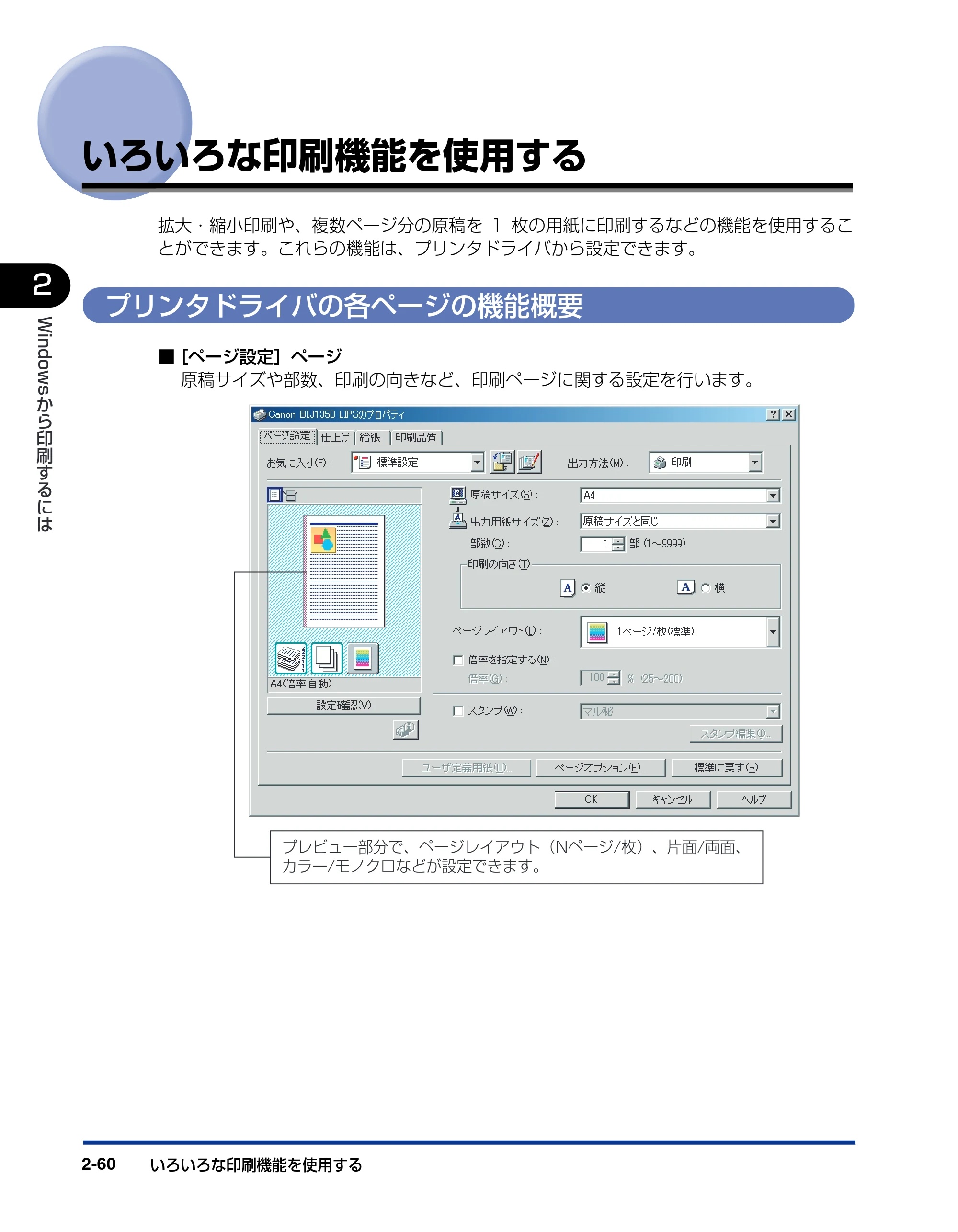Click ユーザ定義用紙 button
This screenshot has height=1232, width=958.
click(466, 768)
